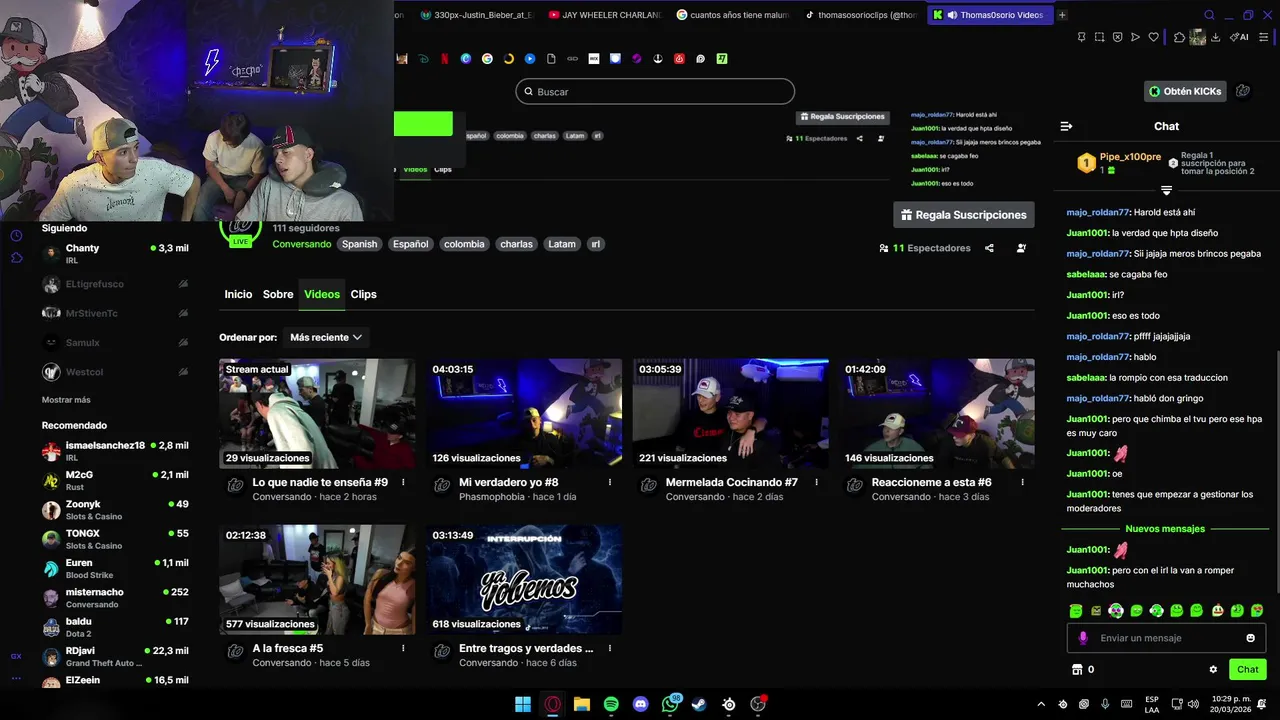Open browser downloads icon
Image resolution: width=1280 pixels, height=720 pixels.
coord(1215,37)
